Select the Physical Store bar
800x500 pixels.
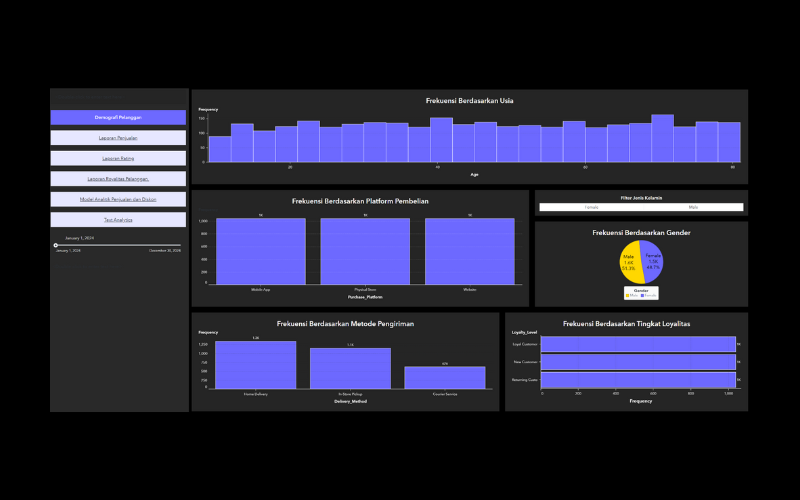[x=365, y=252]
